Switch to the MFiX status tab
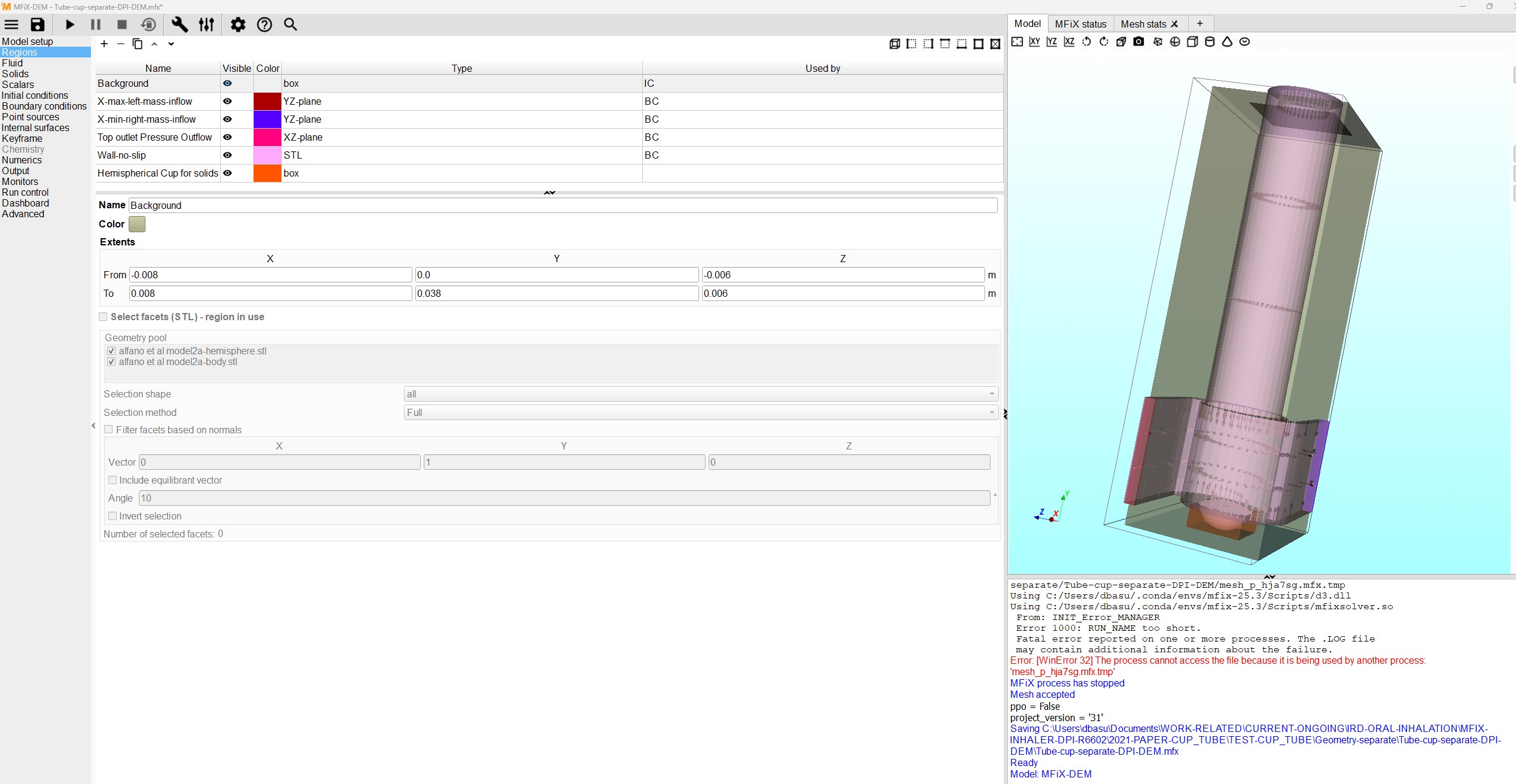 (x=1080, y=24)
